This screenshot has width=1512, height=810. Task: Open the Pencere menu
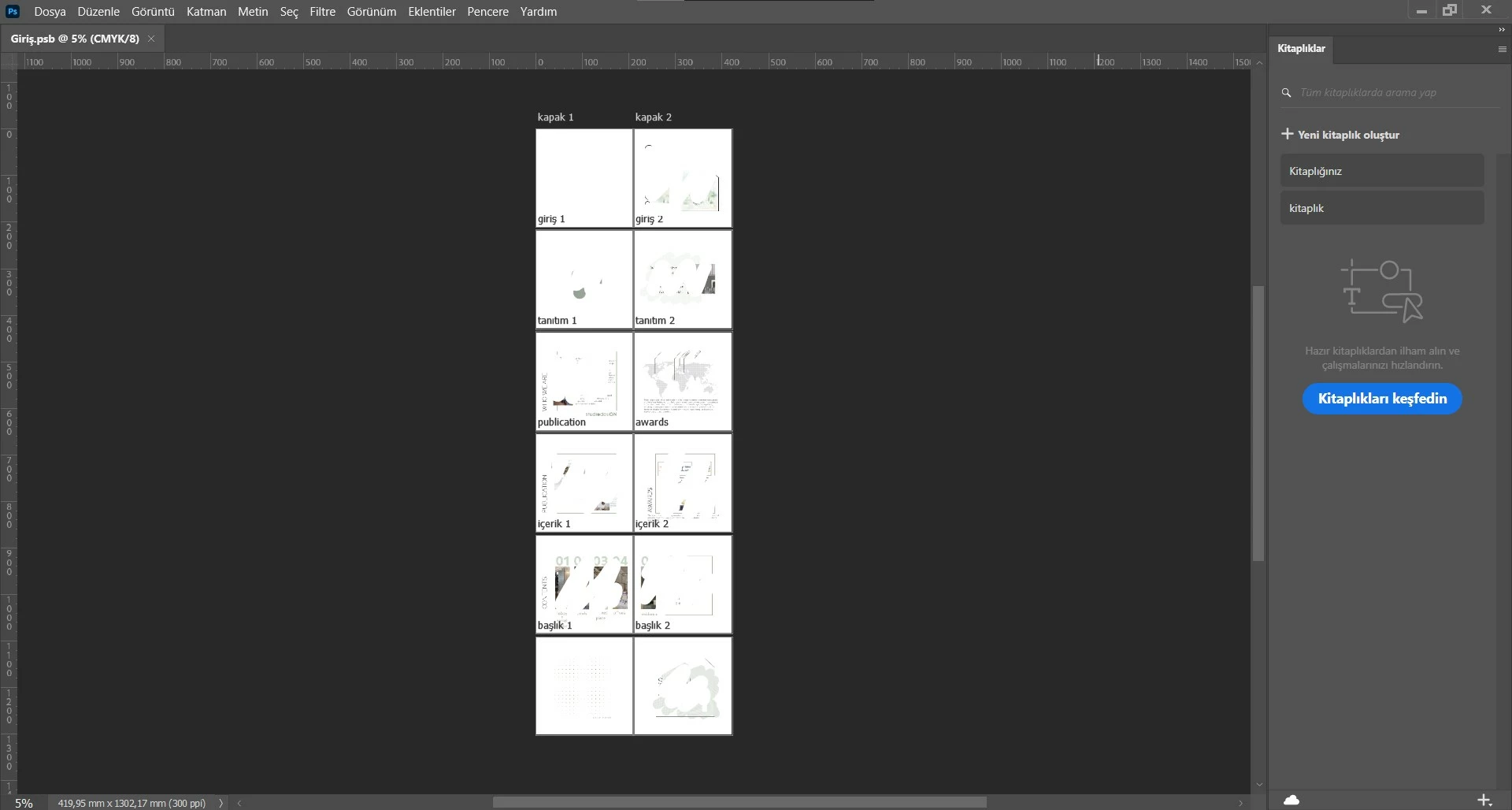pyautogui.click(x=487, y=12)
